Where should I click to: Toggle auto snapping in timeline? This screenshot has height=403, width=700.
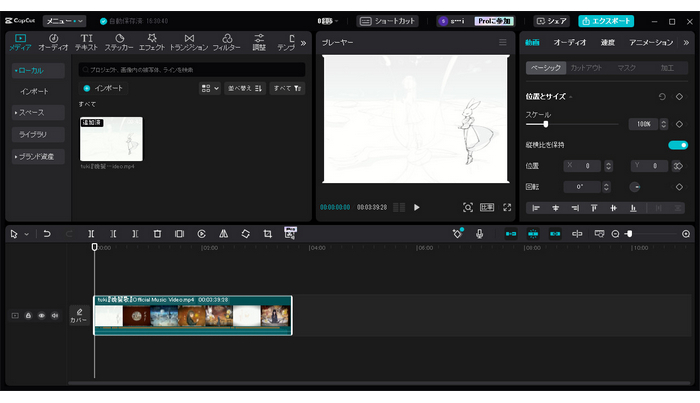click(533, 234)
